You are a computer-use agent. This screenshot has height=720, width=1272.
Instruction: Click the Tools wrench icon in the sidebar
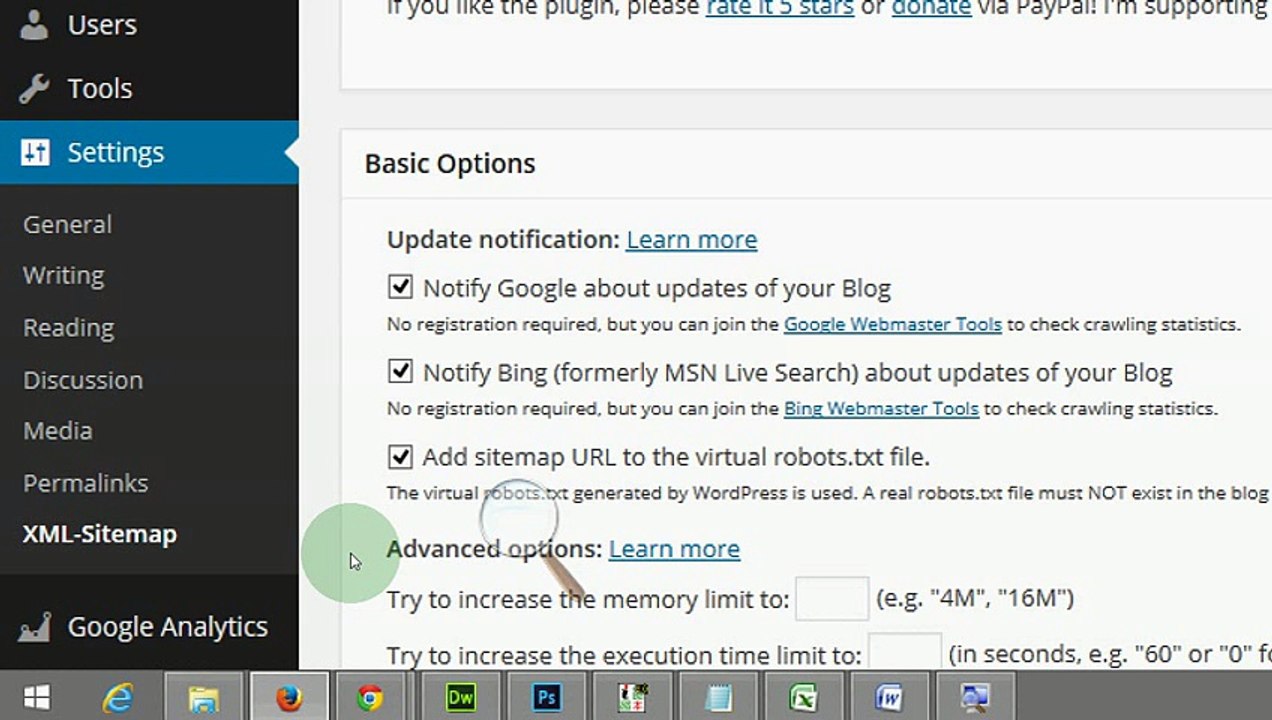[34, 88]
